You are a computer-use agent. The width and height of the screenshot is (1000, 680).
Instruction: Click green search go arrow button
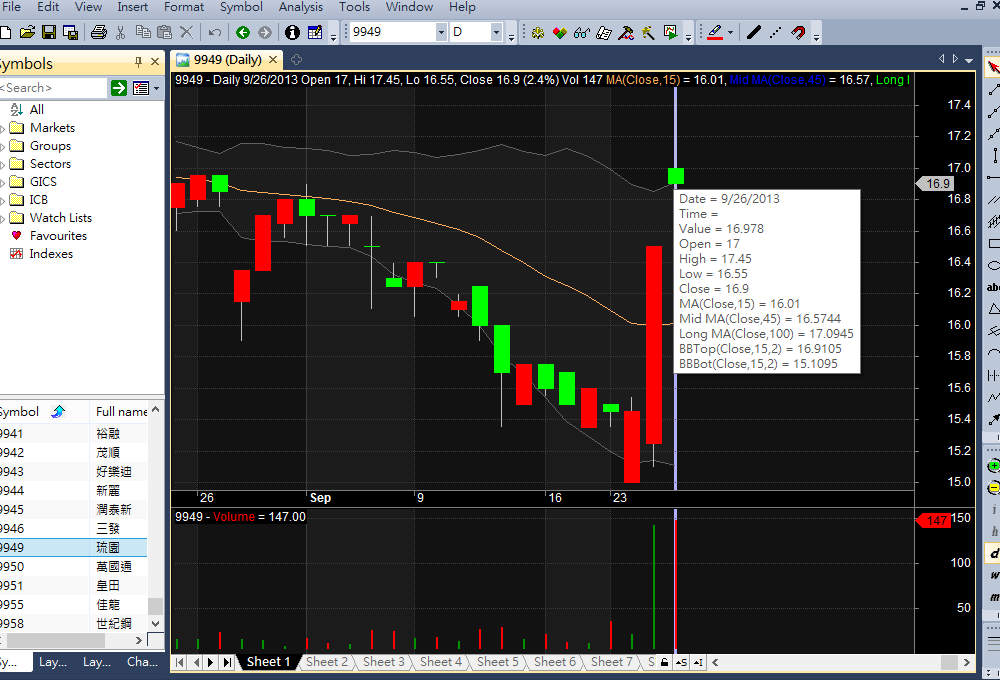[x=119, y=88]
